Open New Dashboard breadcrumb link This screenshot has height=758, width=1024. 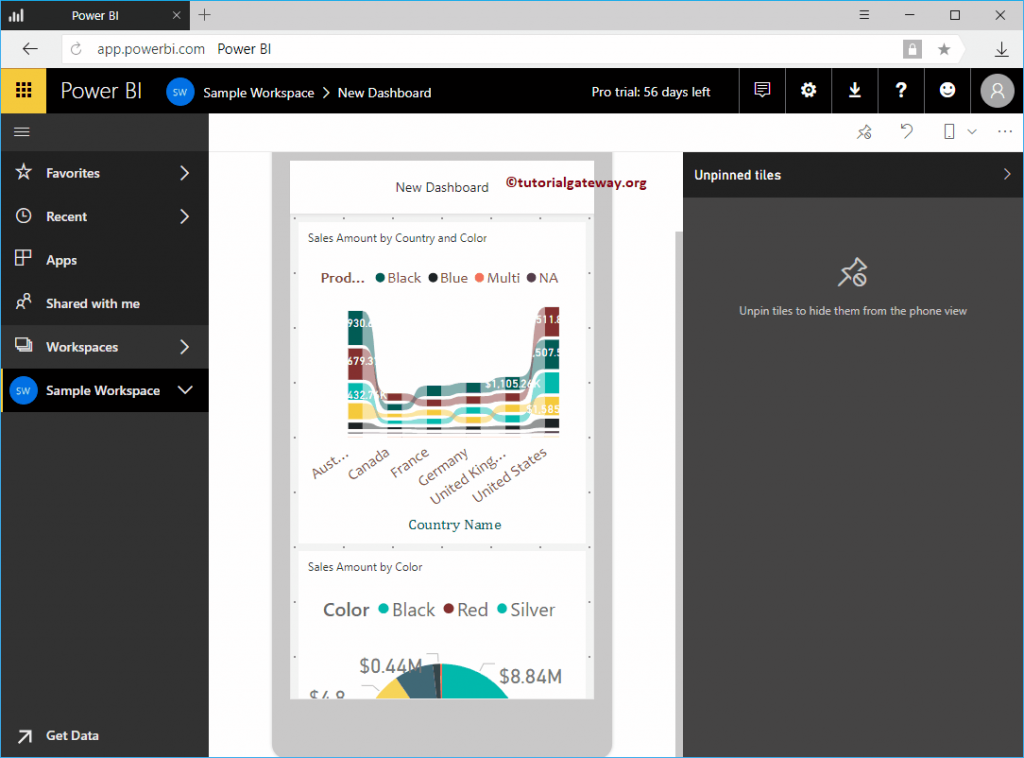pyautogui.click(x=384, y=92)
